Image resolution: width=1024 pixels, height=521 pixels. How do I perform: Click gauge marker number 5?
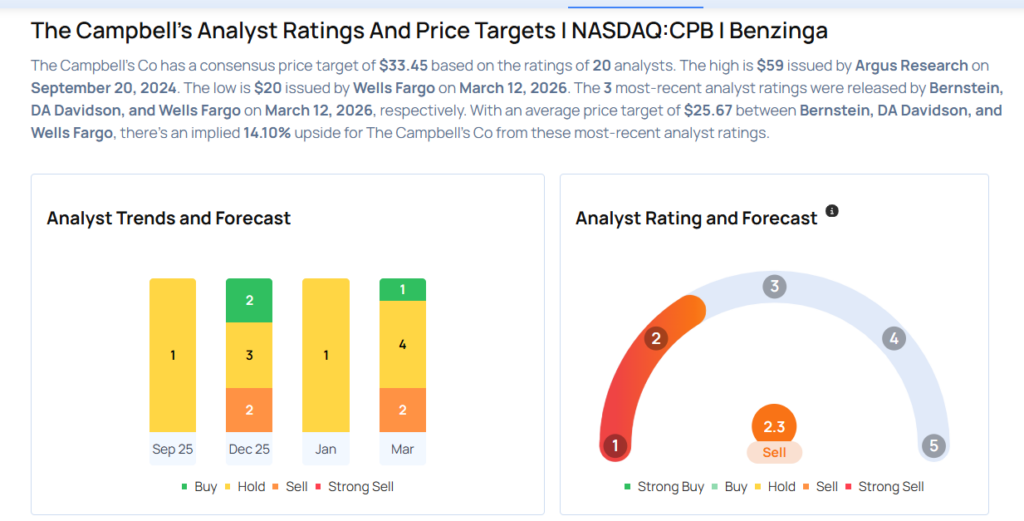[x=934, y=446]
